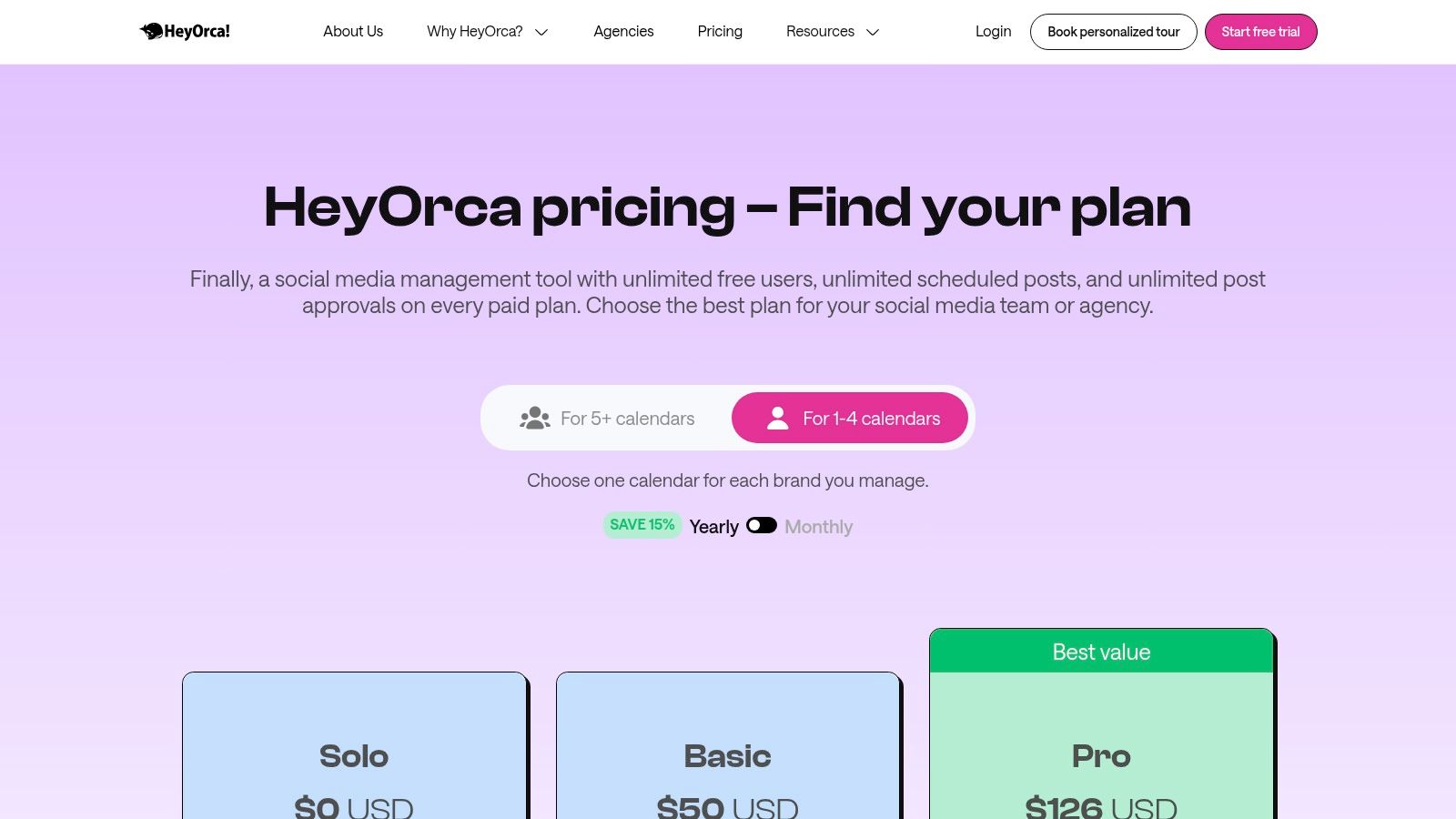Open the Login link

993,31
